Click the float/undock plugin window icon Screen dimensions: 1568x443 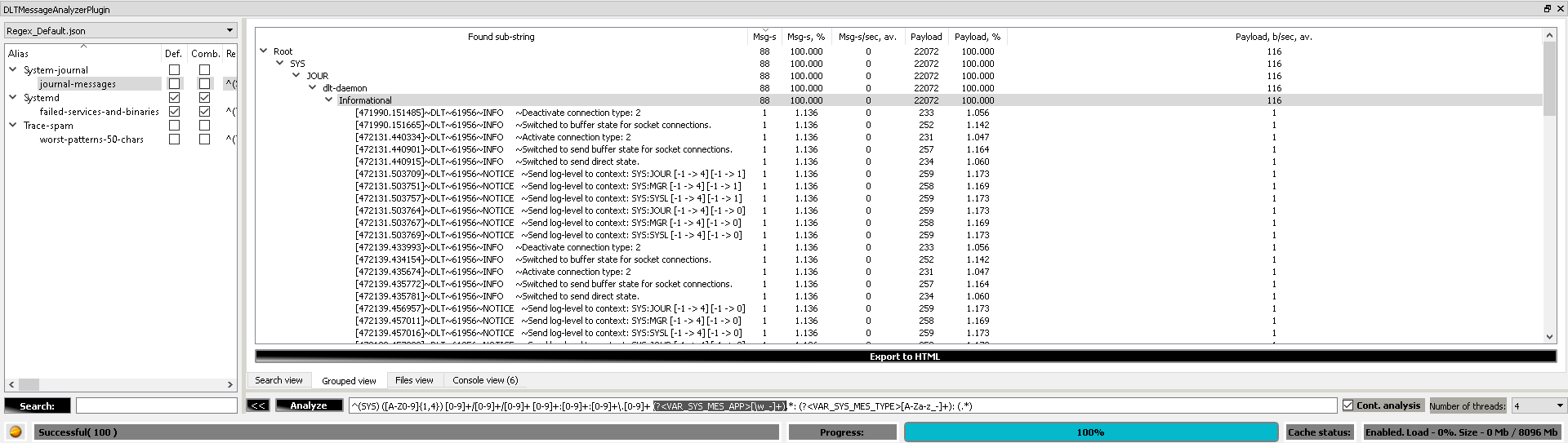point(1547,9)
